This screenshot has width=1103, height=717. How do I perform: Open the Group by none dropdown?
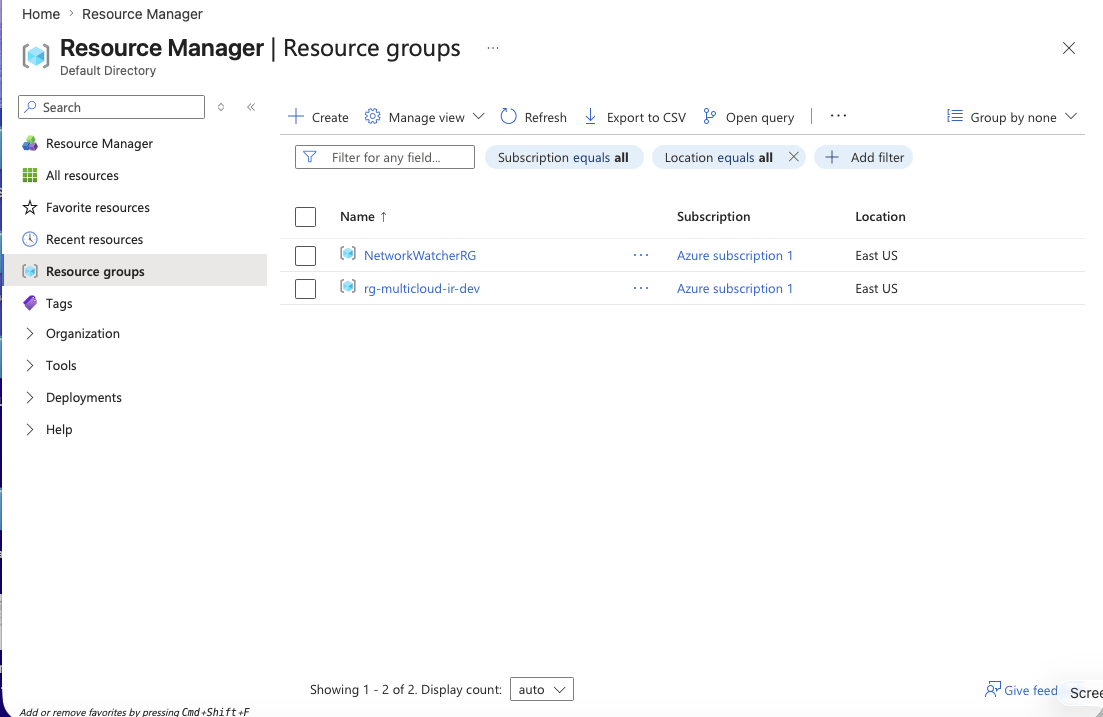(x=1013, y=117)
